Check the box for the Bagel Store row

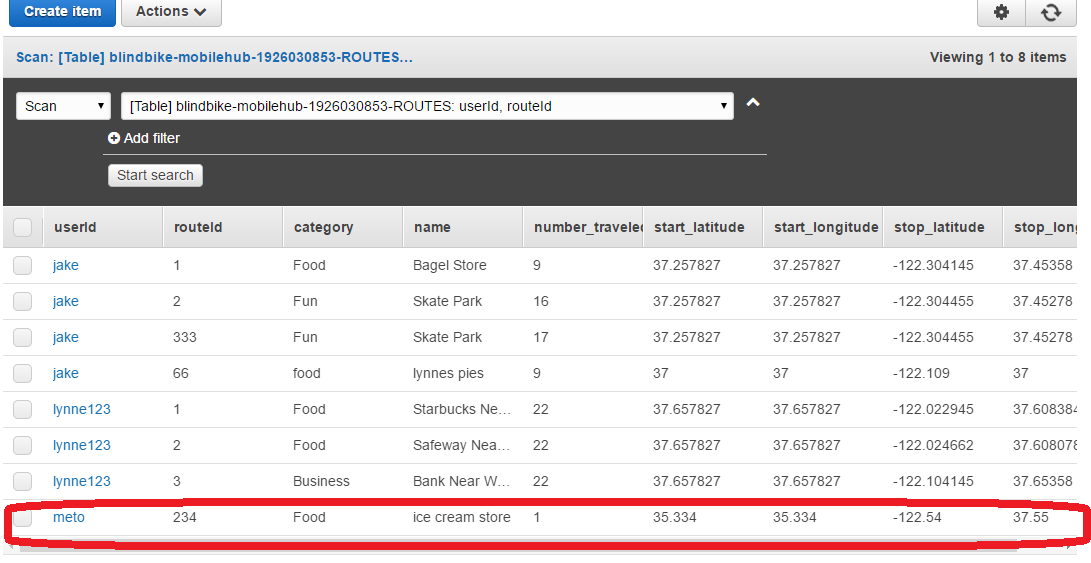pyautogui.click(x=22, y=265)
